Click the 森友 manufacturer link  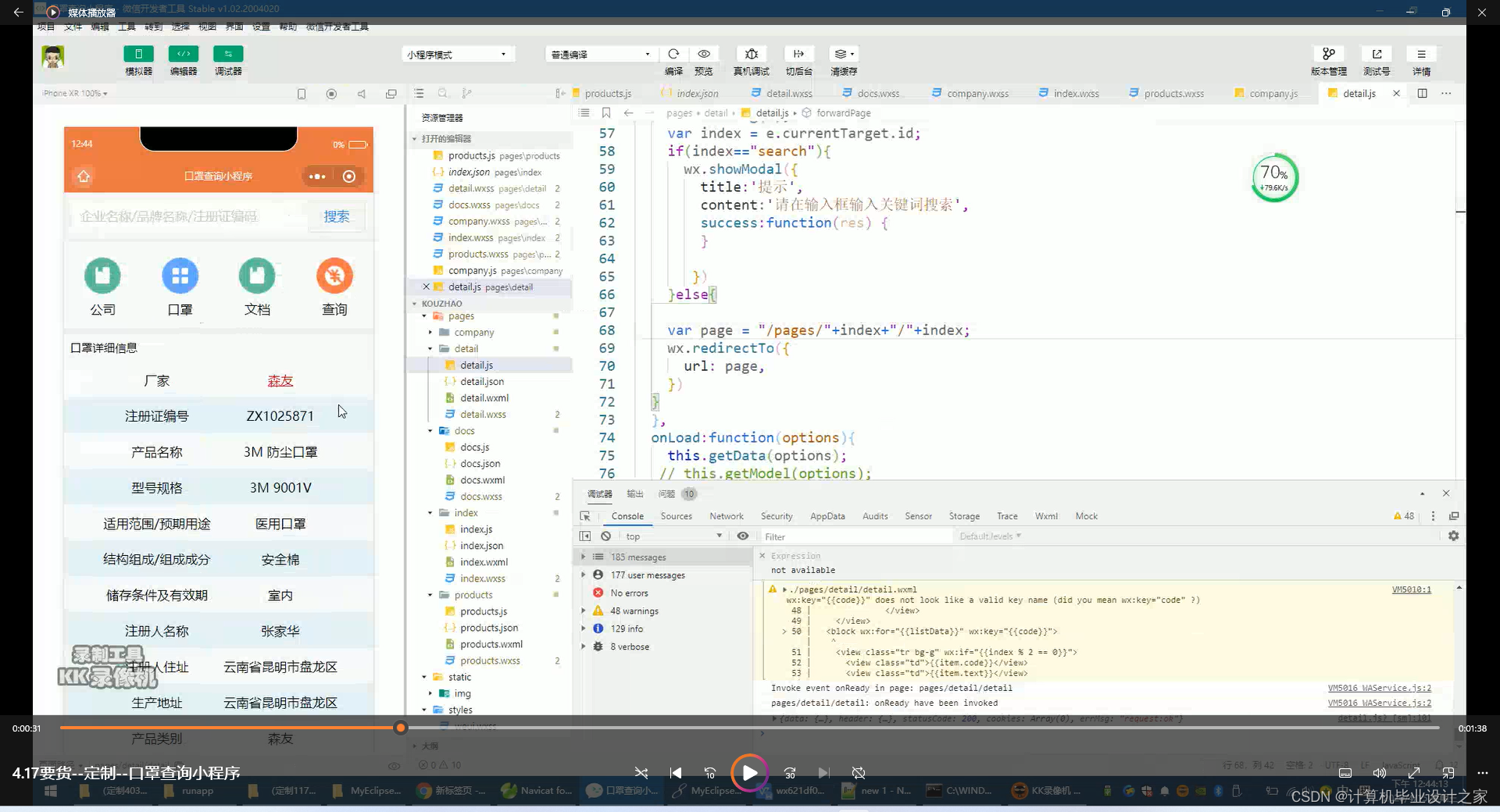(280, 381)
